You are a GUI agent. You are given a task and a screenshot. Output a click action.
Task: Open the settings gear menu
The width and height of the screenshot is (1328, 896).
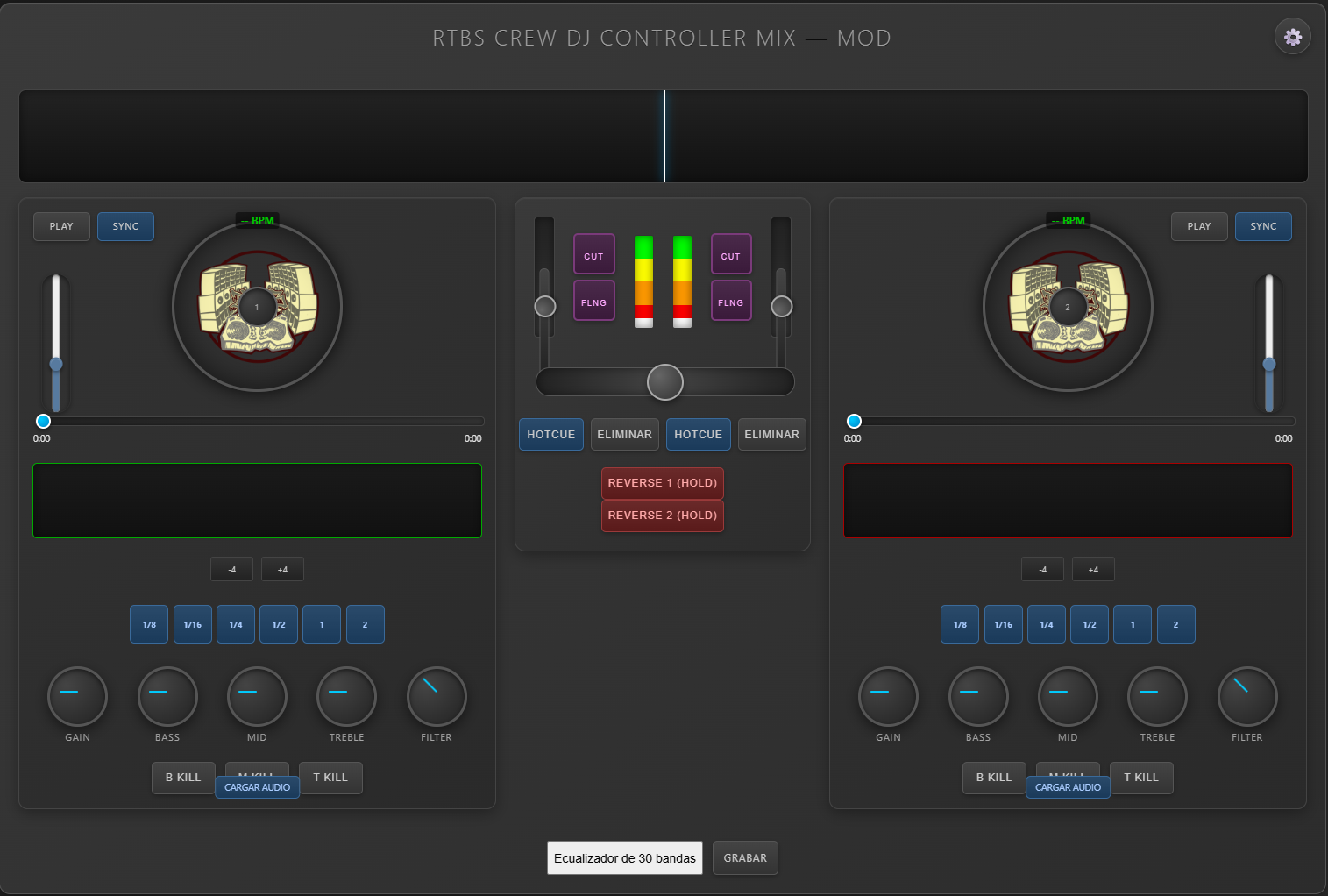(x=1292, y=36)
